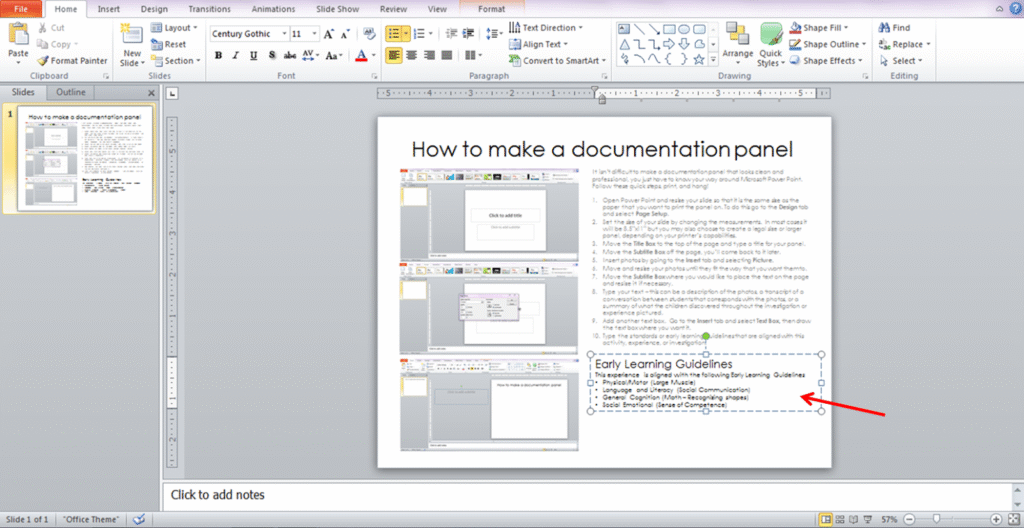1024x528 pixels.
Task: Justify the paragraph text
Action: click(447, 56)
